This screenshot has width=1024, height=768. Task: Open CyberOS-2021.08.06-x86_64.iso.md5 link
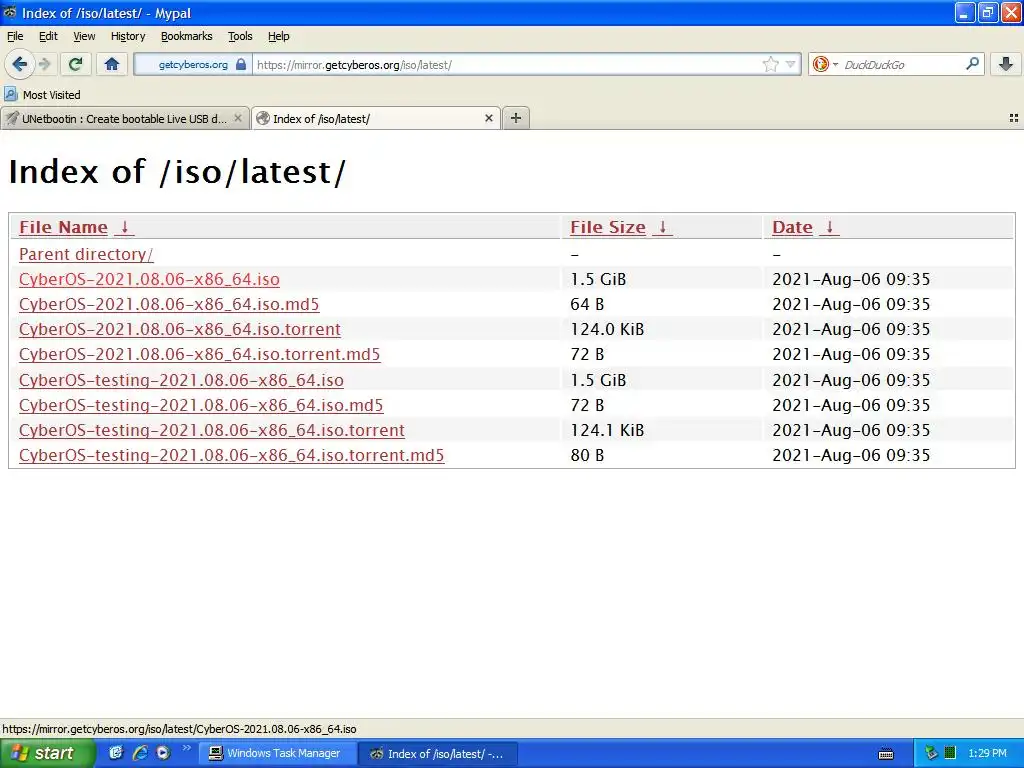pyautogui.click(x=169, y=304)
